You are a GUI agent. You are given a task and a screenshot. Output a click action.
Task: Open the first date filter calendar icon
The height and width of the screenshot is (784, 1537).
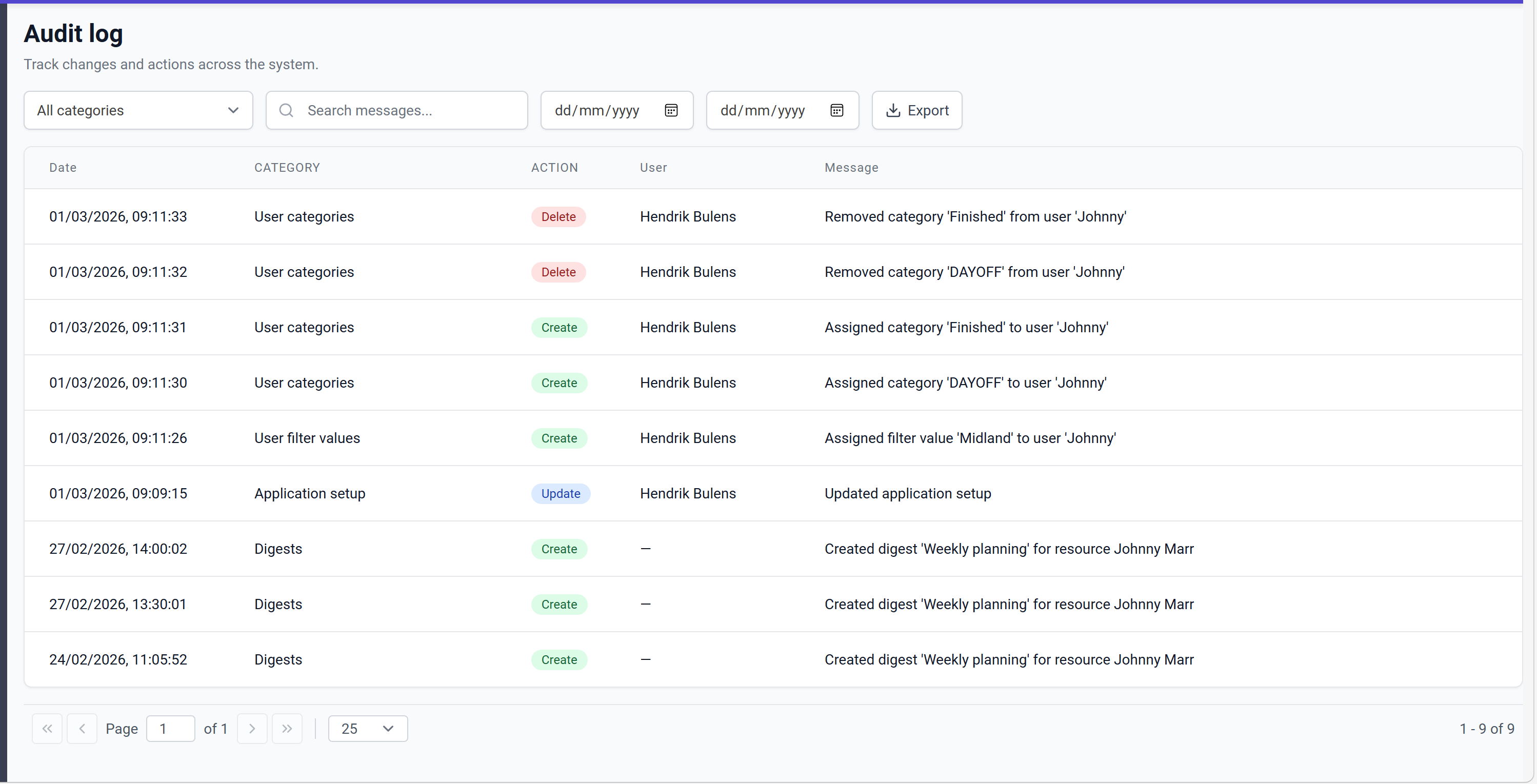[x=671, y=110]
